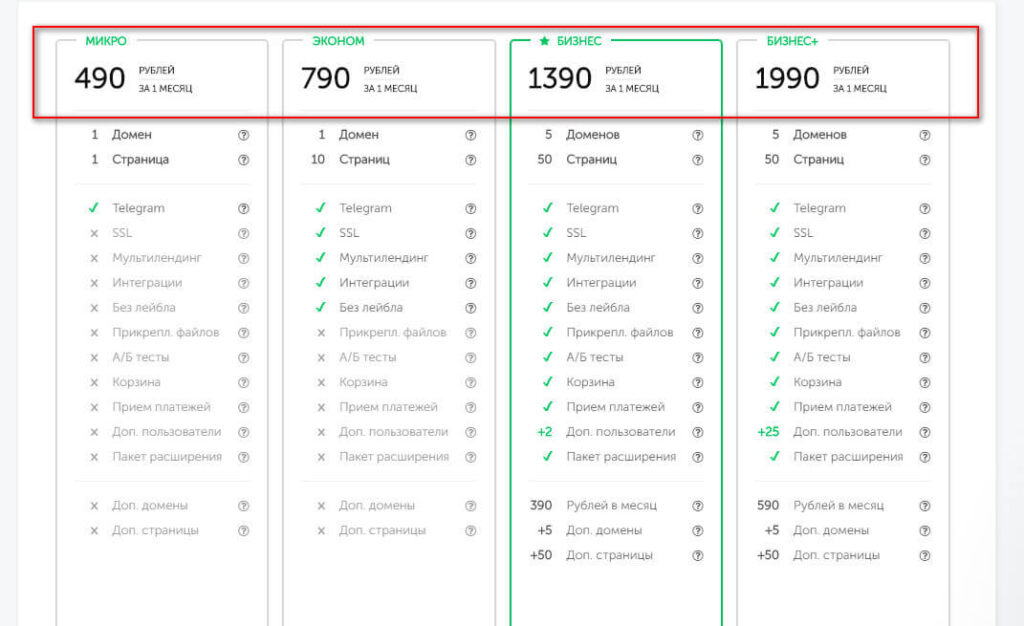Click the Эконом plan name

coord(338,41)
